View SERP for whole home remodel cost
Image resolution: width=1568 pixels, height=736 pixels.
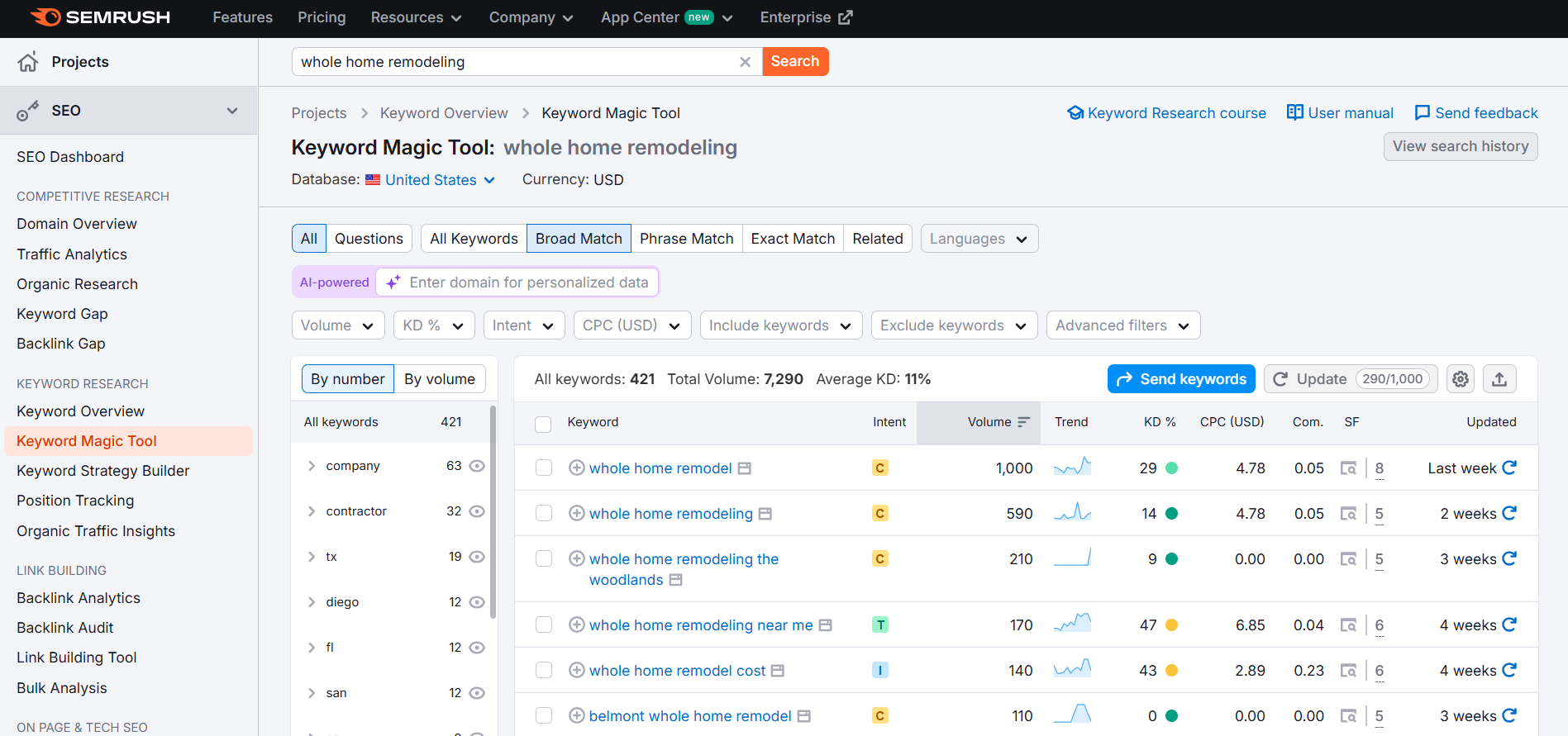[1348, 671]
